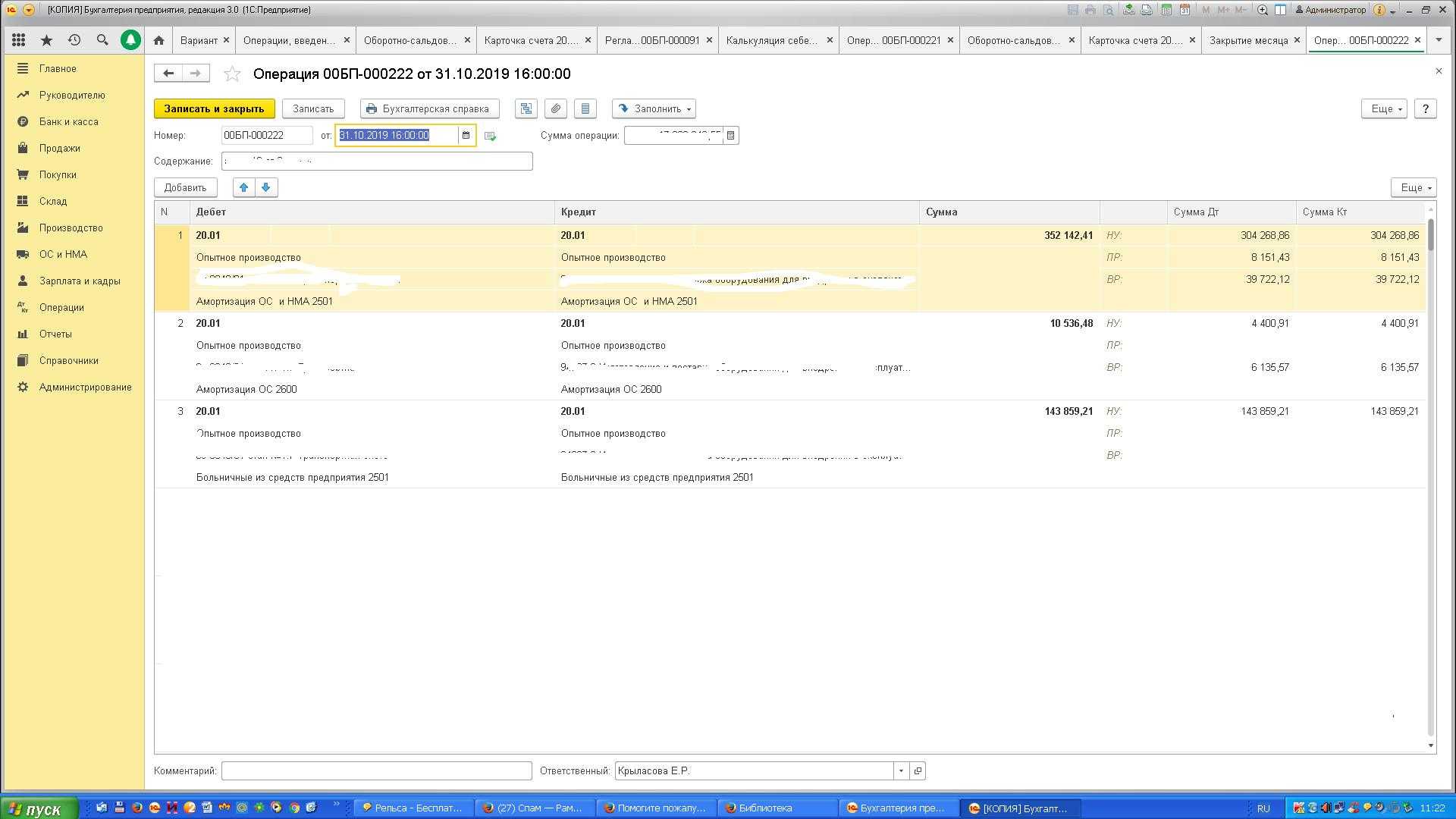This screenshot has height=819, width=1456.
Task: Select the sum cell 10 536,48
Action: point(1071,323)
